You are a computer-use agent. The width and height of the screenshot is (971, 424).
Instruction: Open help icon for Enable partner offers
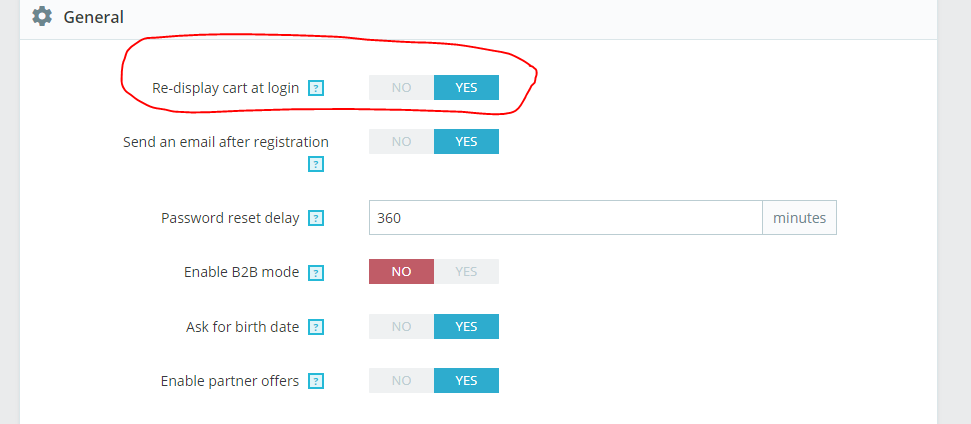click(316, 381)
